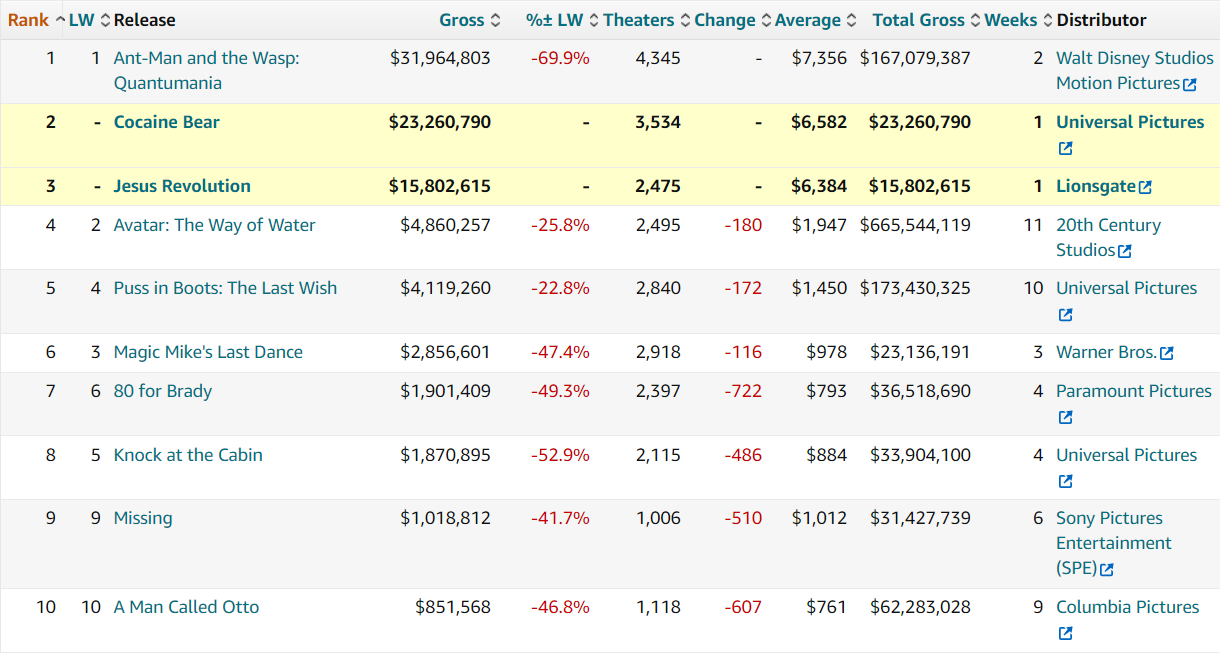Select average value $1,947

819,225
